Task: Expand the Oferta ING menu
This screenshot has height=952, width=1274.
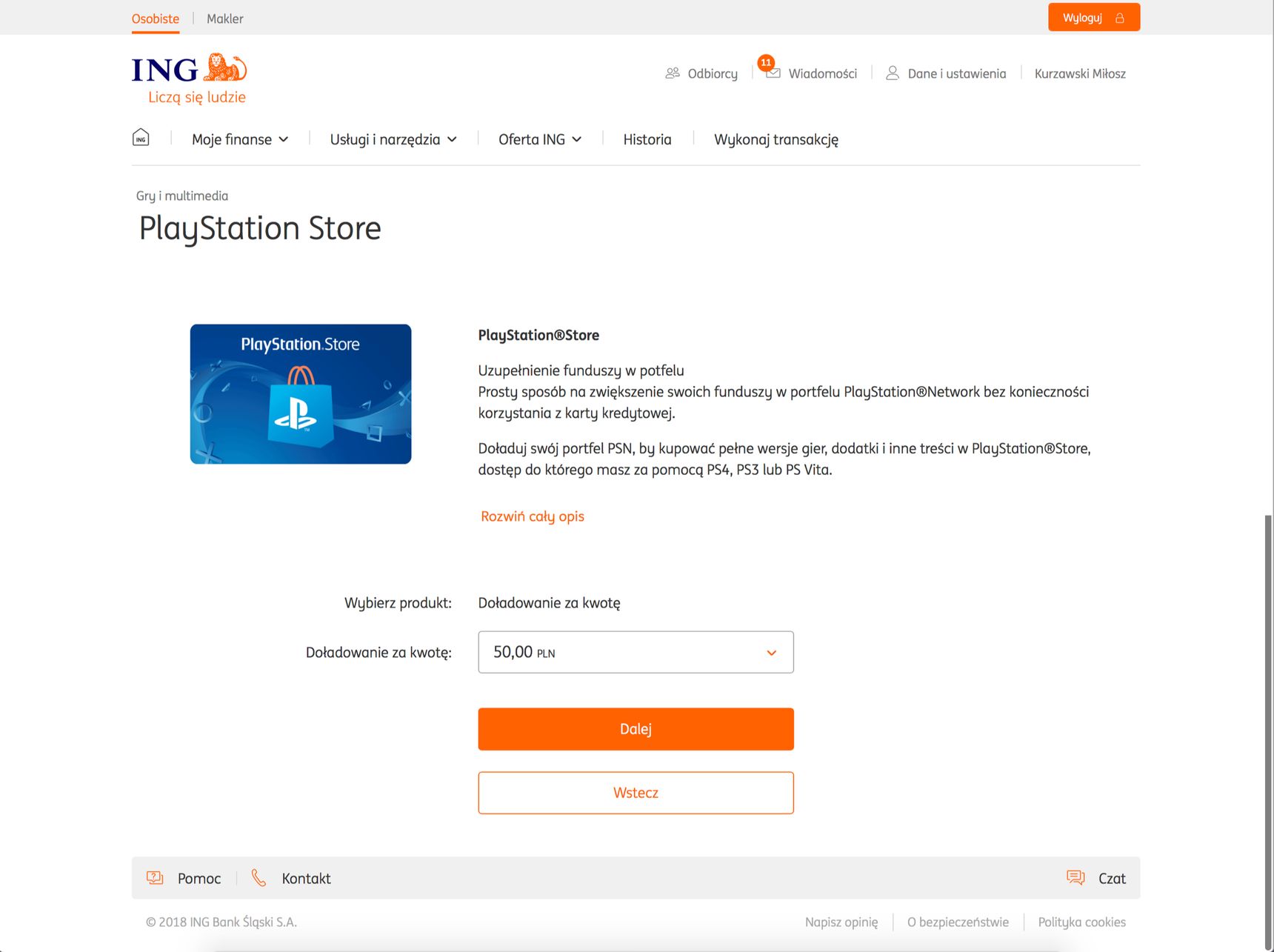Action: coord(540,139)
